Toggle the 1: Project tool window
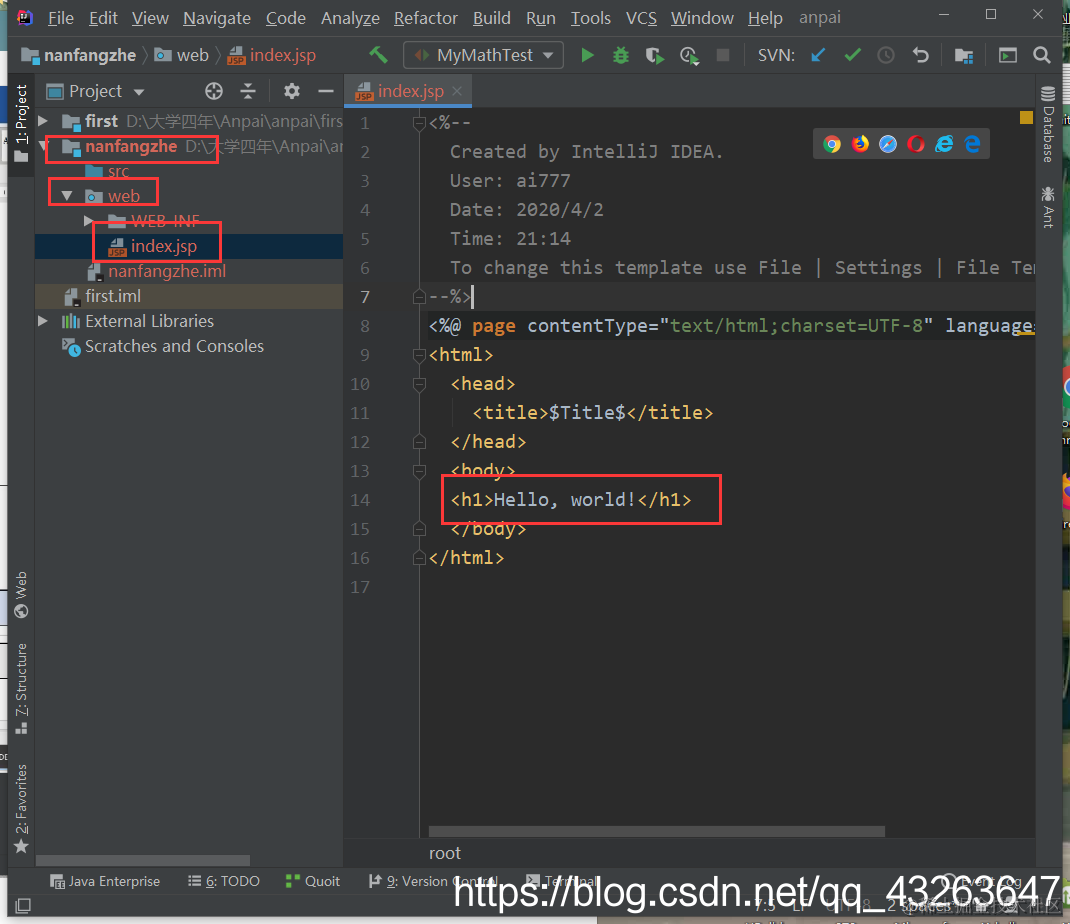The image size is (1070, 924). coord(21,123)
